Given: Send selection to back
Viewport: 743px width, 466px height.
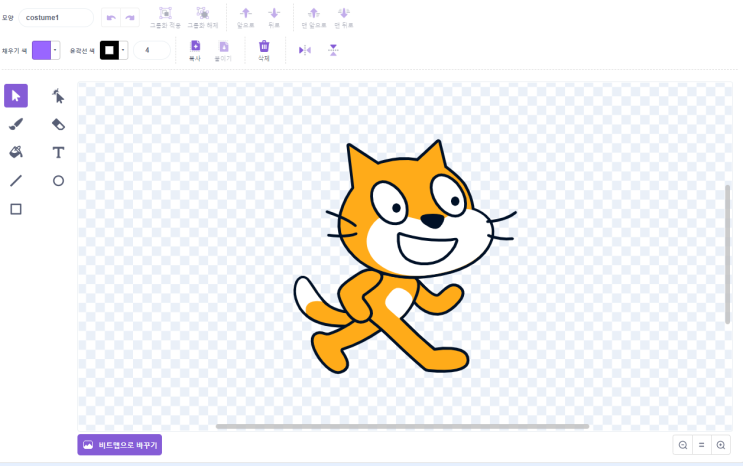Looking at the screenshot, I should [344, 18].
